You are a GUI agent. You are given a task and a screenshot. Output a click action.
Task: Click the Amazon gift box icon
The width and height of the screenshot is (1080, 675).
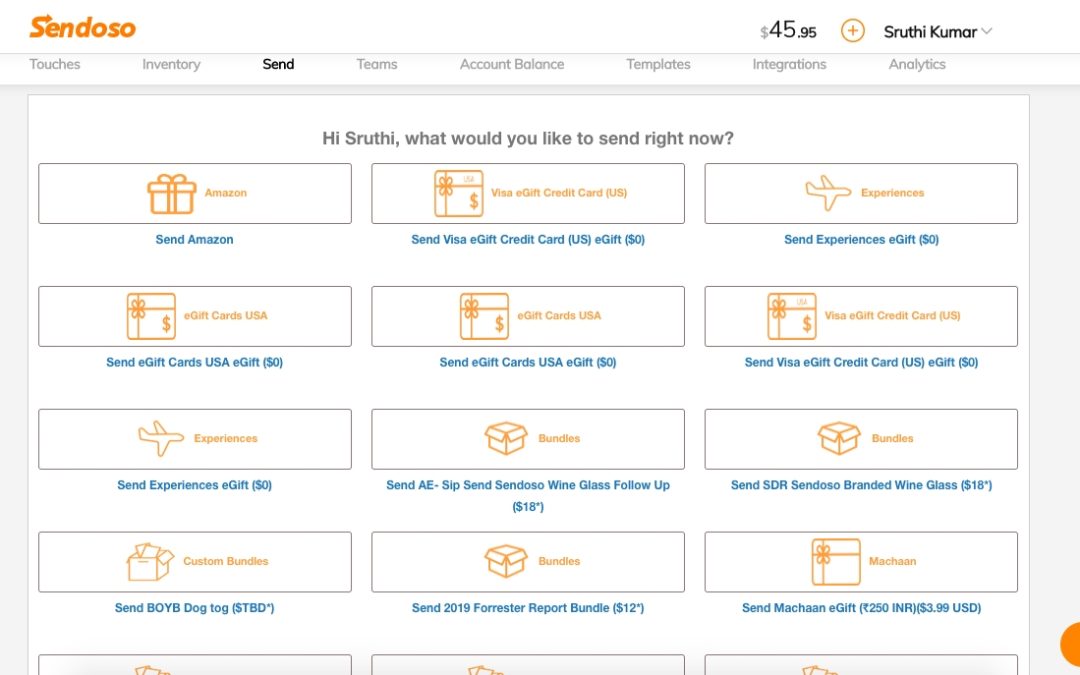coord(172,194)
